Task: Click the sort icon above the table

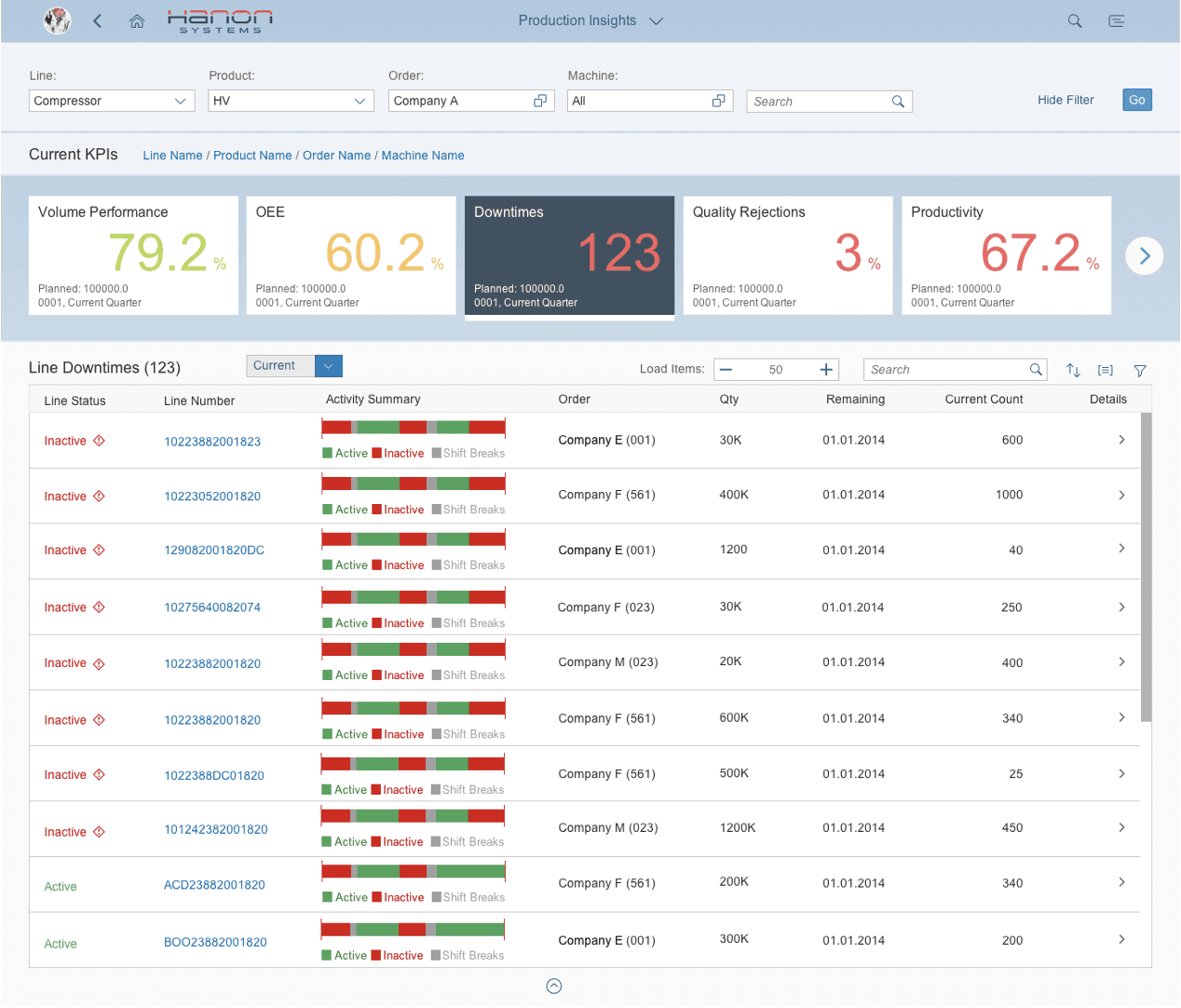Action: (x=1073, y=370)
